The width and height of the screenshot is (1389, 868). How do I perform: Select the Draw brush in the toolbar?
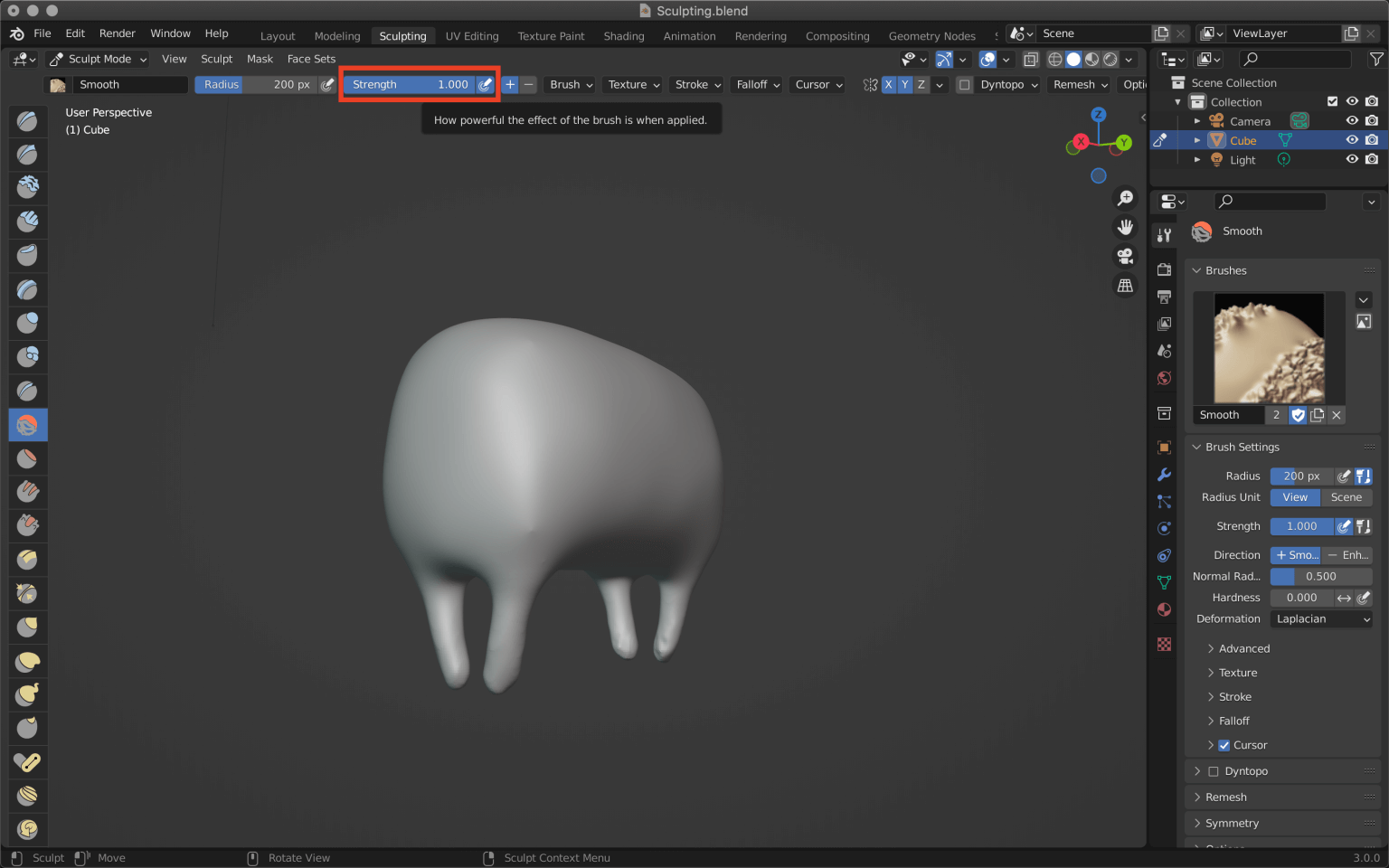27,120
